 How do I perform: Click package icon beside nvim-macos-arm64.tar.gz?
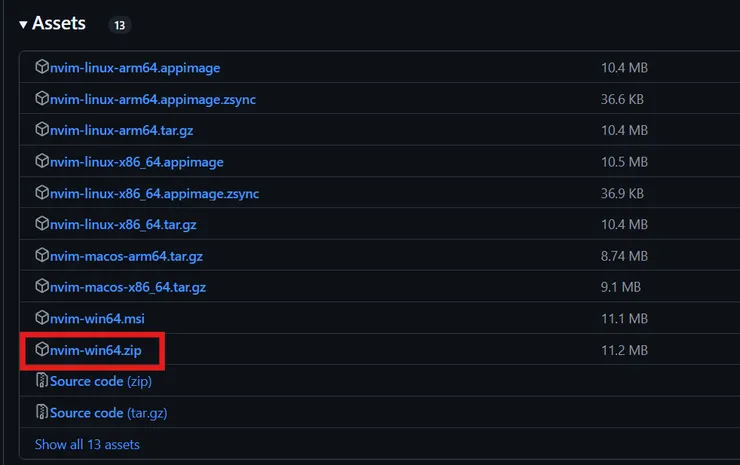[42, 256]
